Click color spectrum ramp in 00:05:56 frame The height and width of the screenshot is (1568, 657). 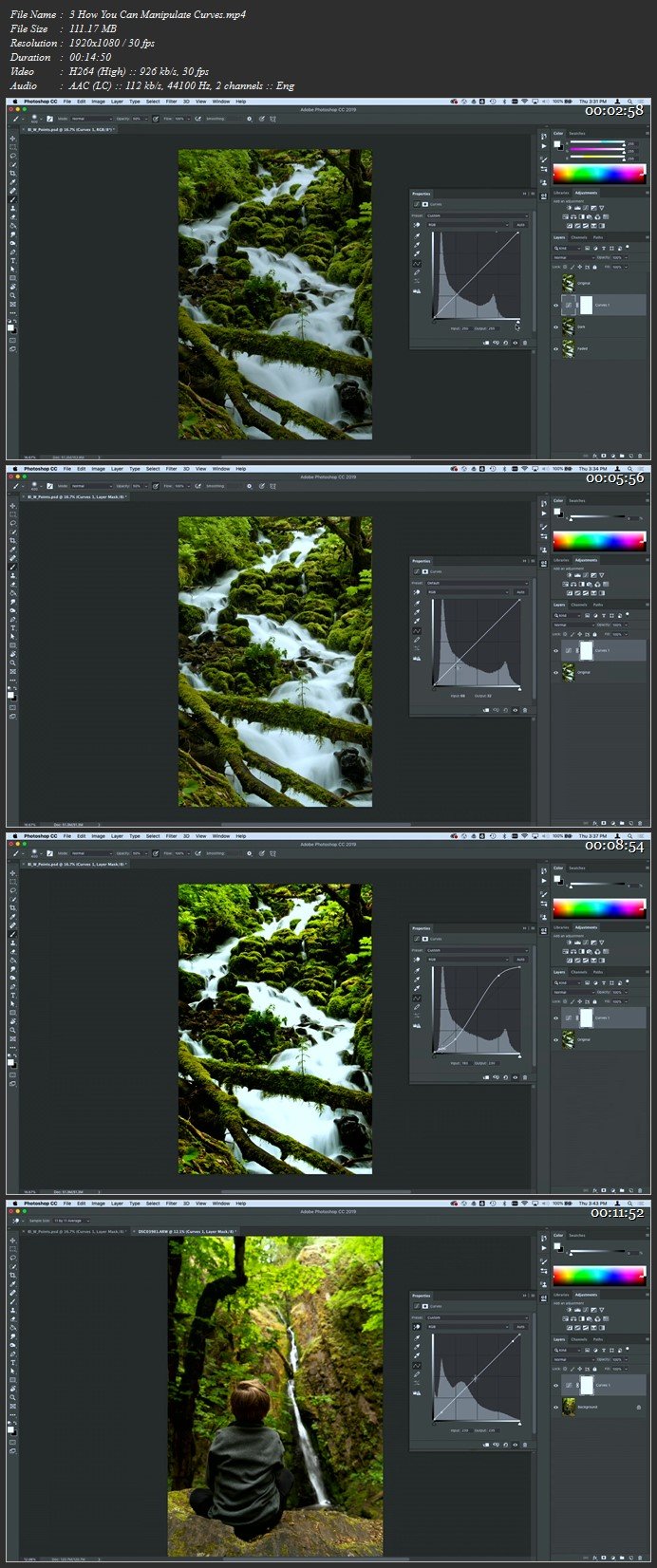[x=599, y=541]
